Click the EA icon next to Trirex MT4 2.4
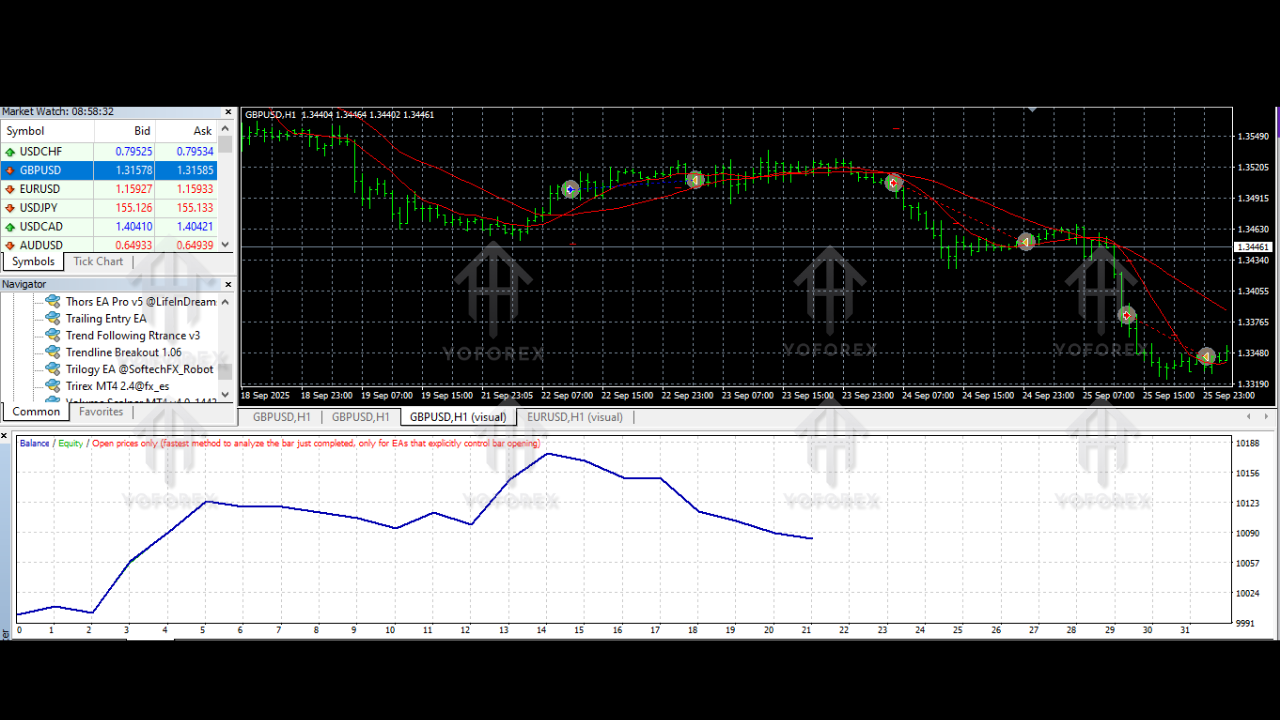Viewport: 1280px width, 720px height. click(x=52, y=386)
